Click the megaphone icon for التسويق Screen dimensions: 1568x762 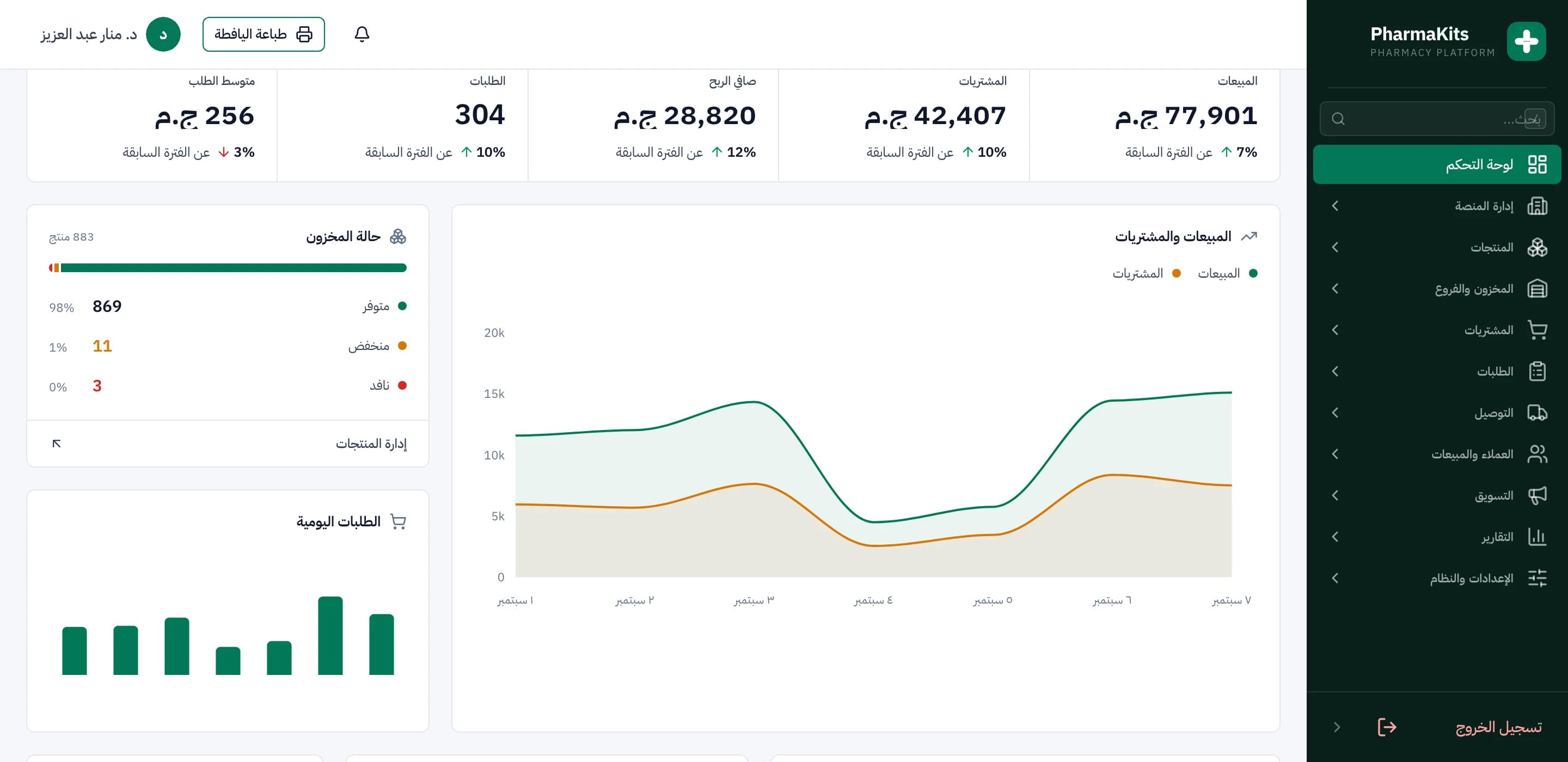click(1537, 495)
